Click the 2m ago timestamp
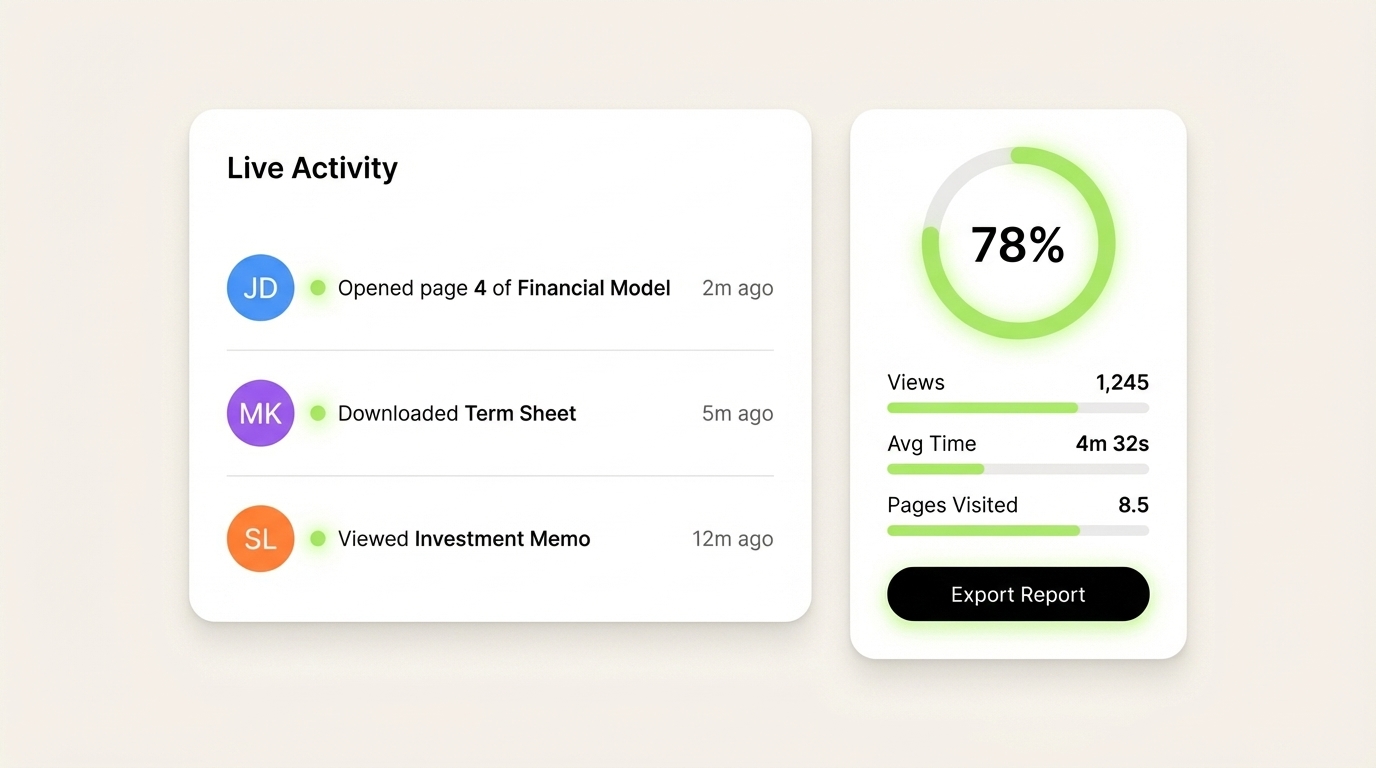Screen dimensions: 1376x768 click(x=737, y=287)
